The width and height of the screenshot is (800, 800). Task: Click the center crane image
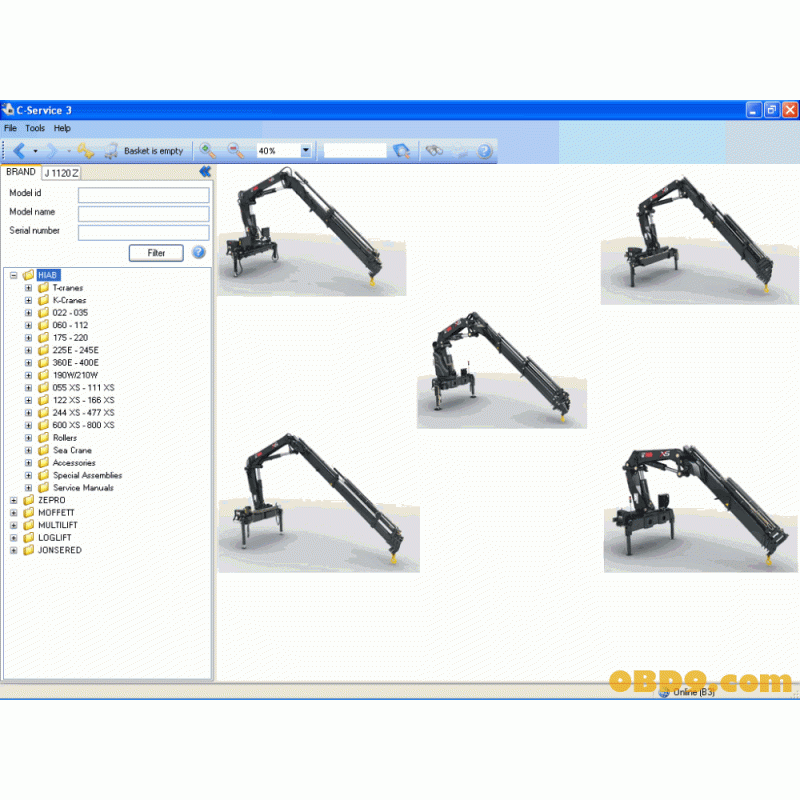(x=502, y=370)
